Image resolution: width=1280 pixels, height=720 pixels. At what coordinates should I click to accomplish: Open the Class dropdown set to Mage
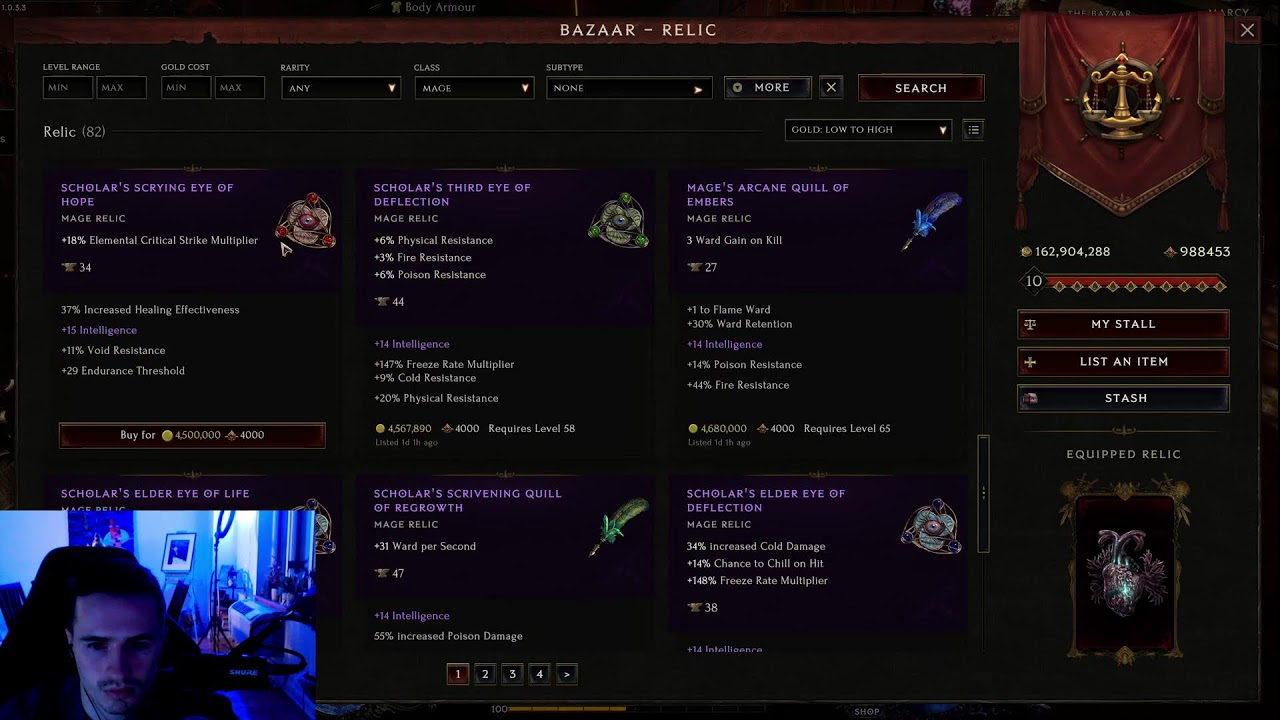click(473, 88)
